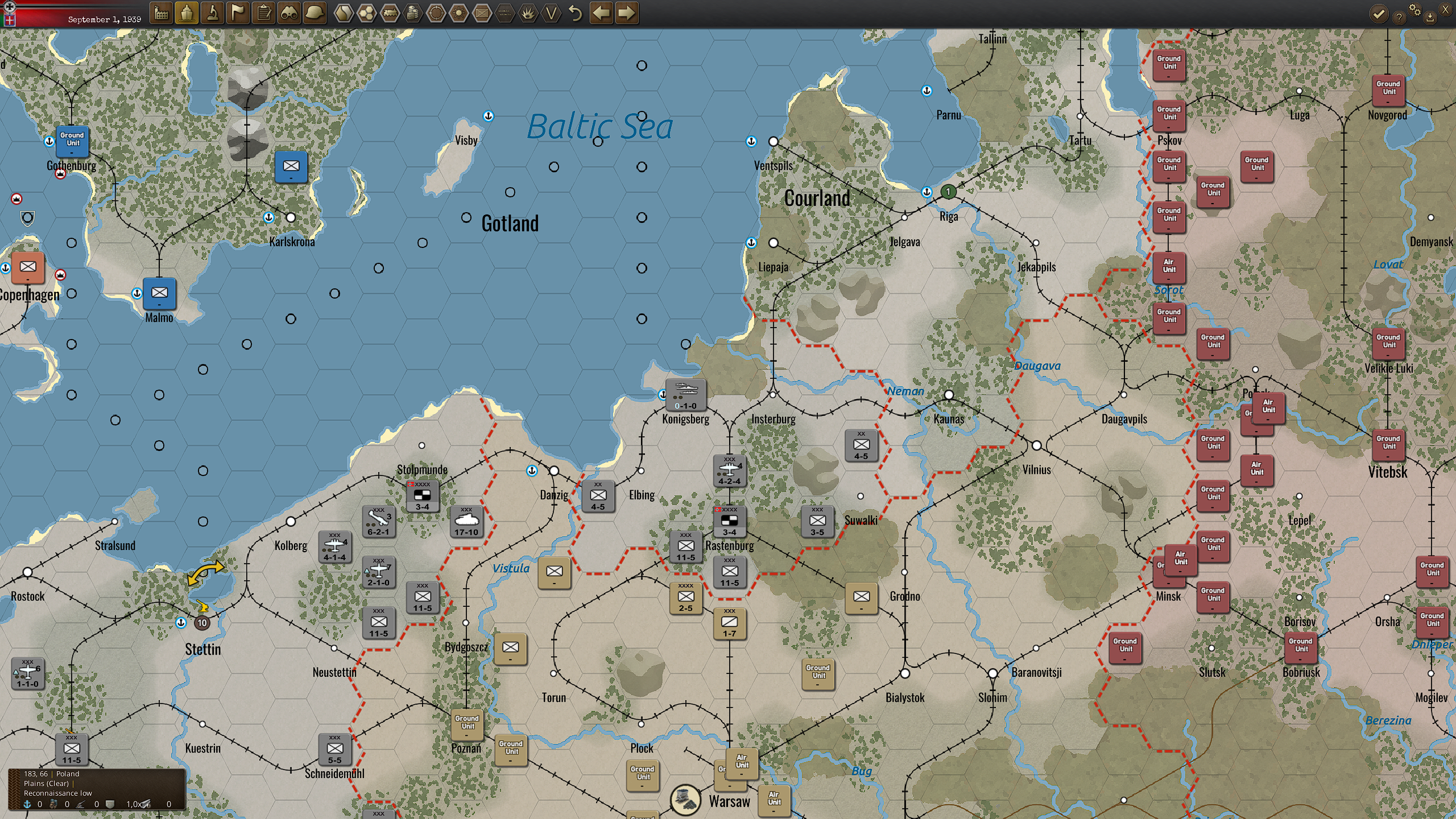This screenshot has height=819, width=1456.
Task: Select the red Ground Unit at Novgorod
Action: point(1388,90)
